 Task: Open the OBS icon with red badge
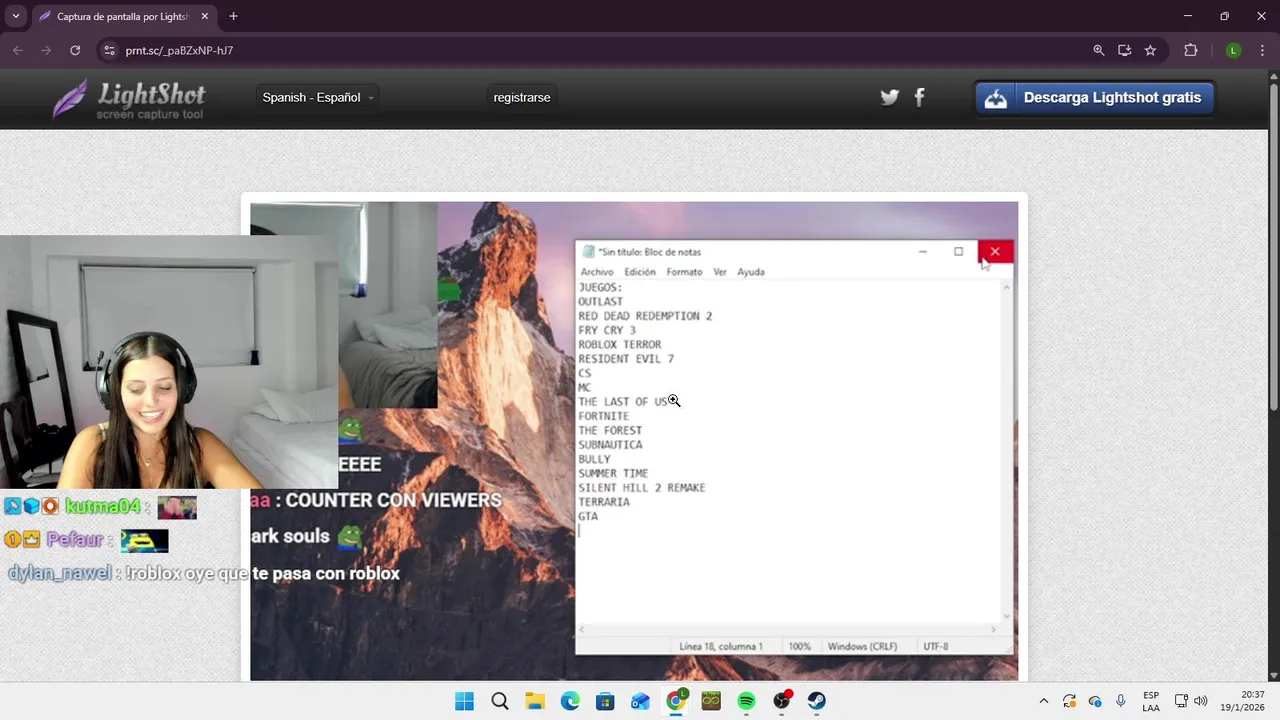[782, 701]
